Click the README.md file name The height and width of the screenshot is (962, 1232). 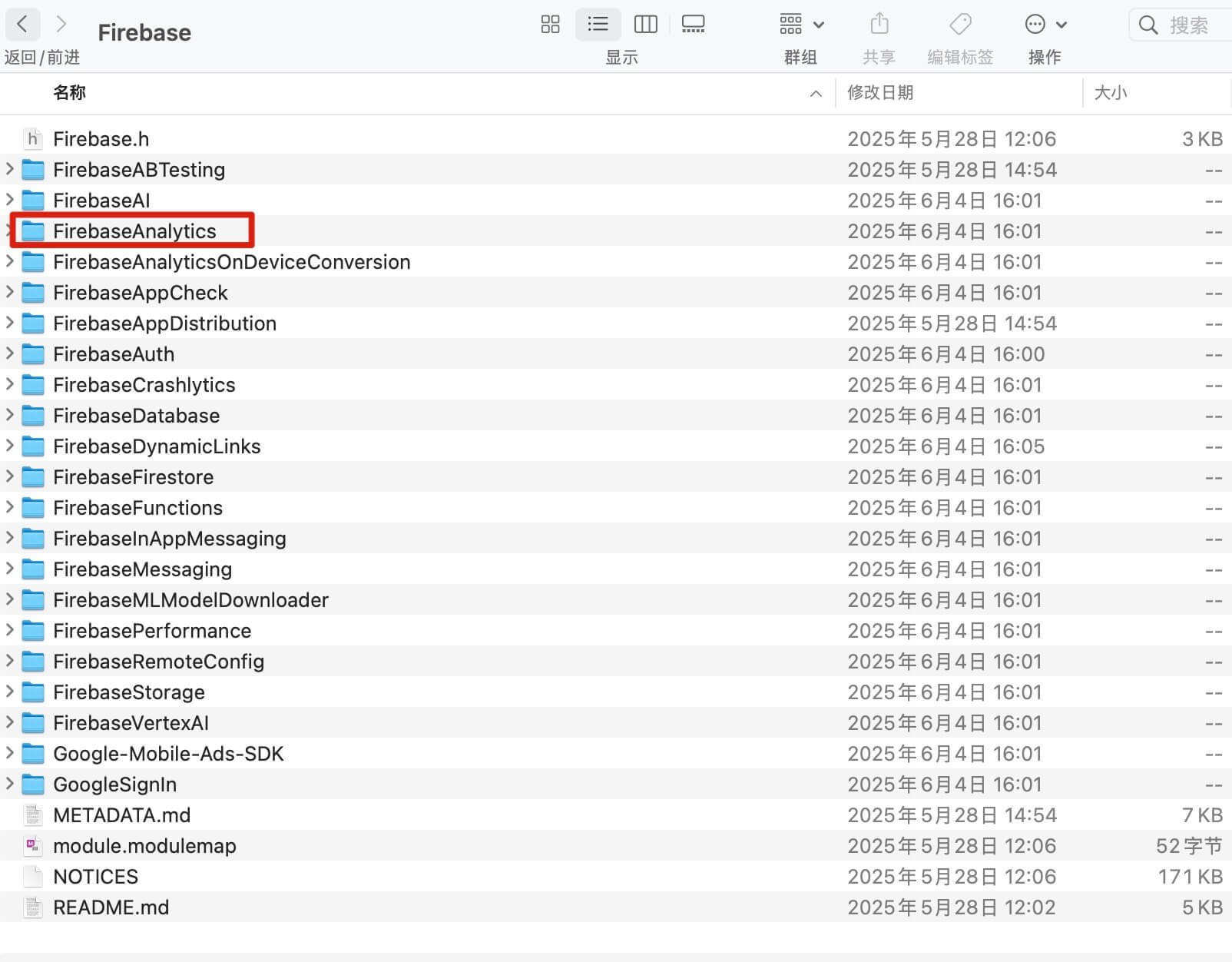point(111,907)
